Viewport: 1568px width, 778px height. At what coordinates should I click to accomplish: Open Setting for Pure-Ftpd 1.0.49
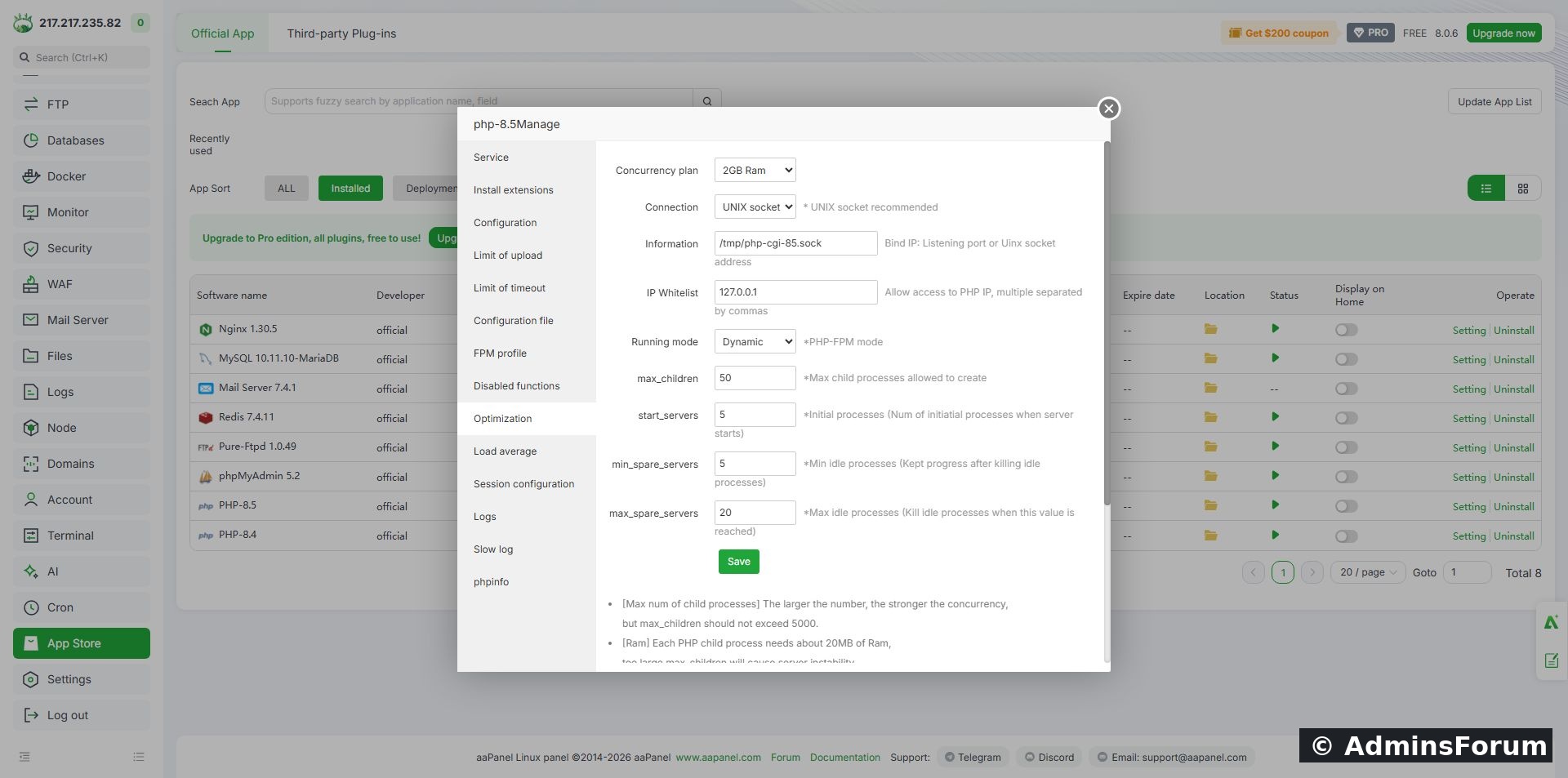[x=1469, y=447]
